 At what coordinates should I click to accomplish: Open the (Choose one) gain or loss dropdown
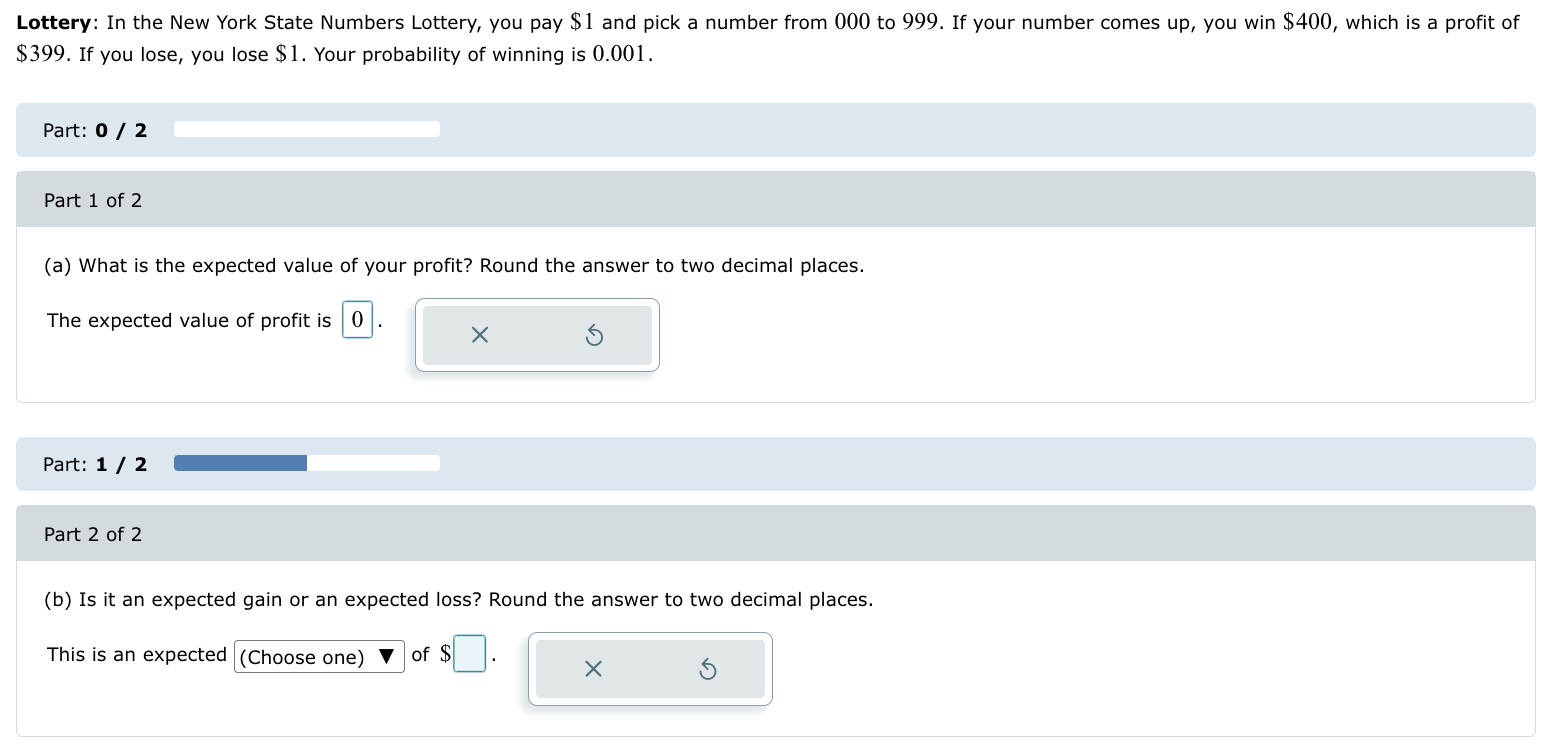coord(318,657)
